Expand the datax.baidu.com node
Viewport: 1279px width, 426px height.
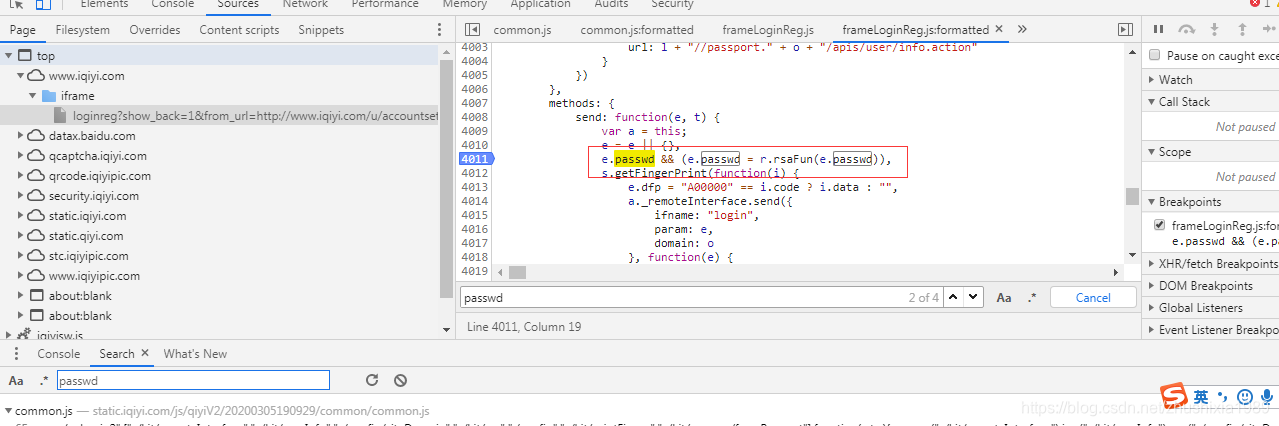(x=22, y=136)
